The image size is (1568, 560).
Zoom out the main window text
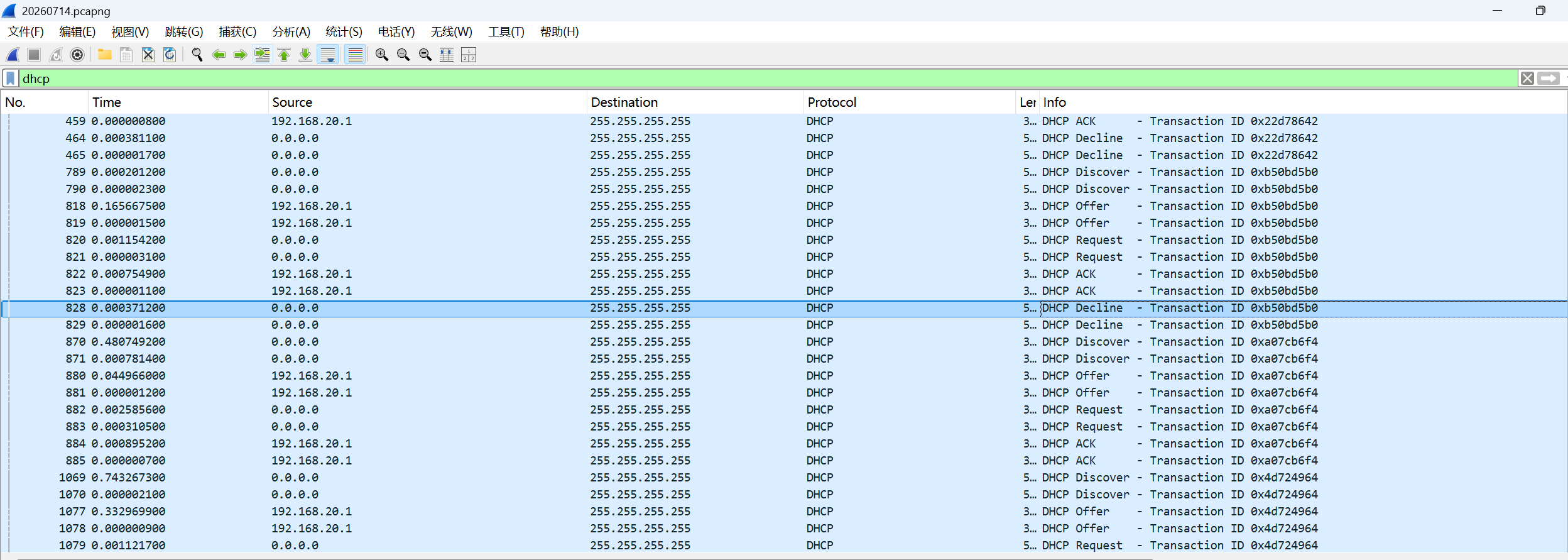pos(403,55)
